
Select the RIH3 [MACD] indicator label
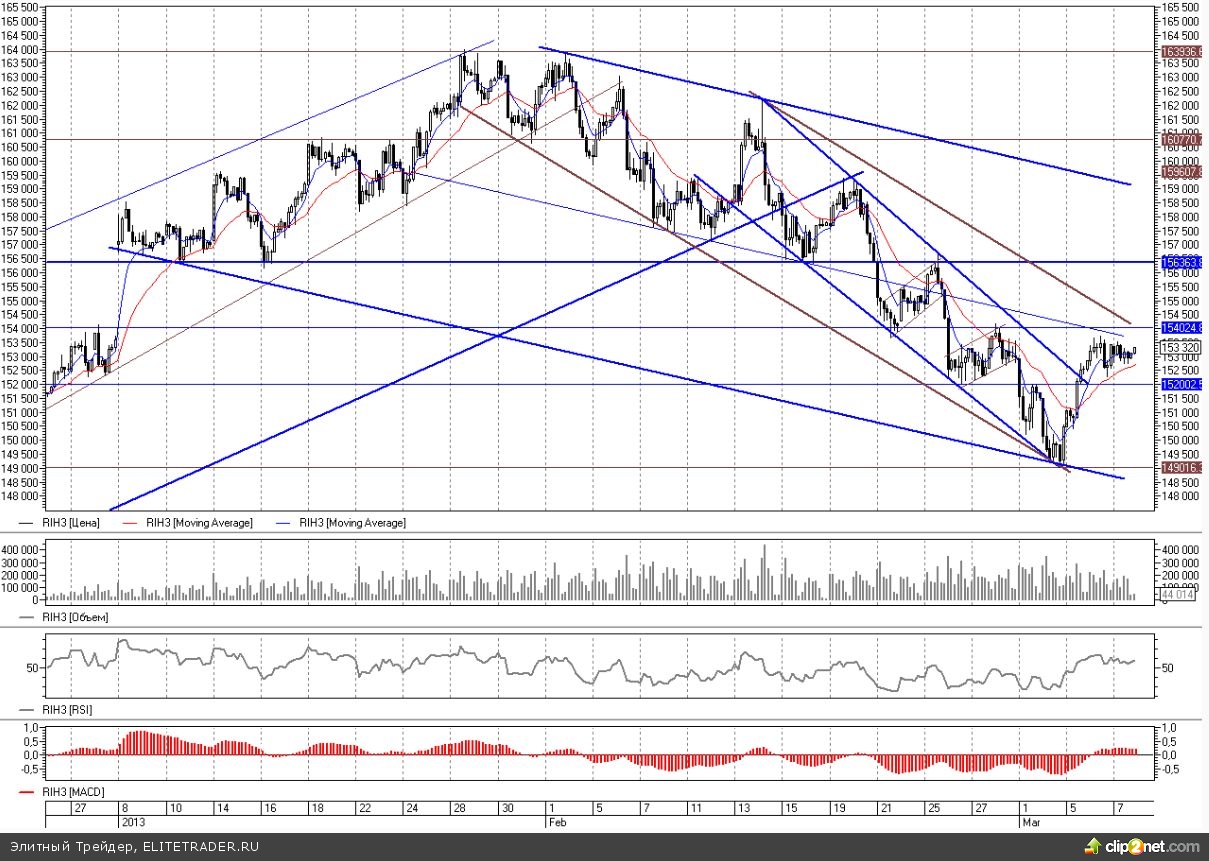[x=75, y=792]
